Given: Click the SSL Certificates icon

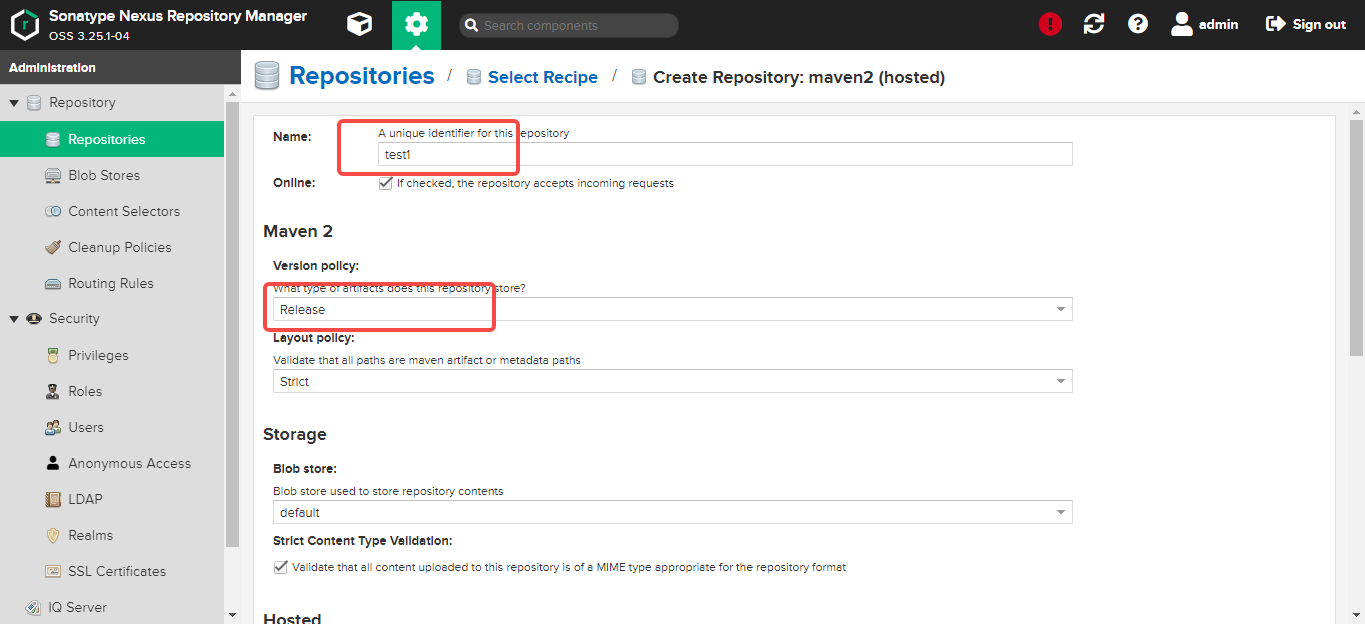Looking at the screenshot, I should [53, 572].
